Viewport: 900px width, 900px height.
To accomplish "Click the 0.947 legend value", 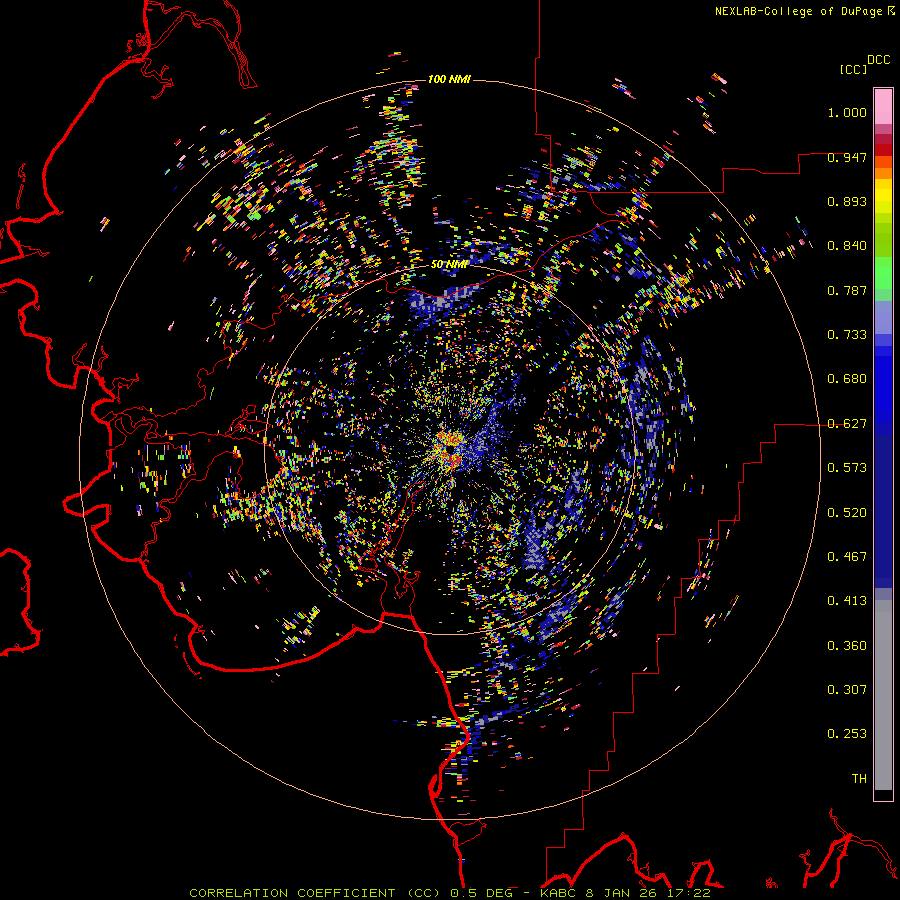I will tap(847, 157).
